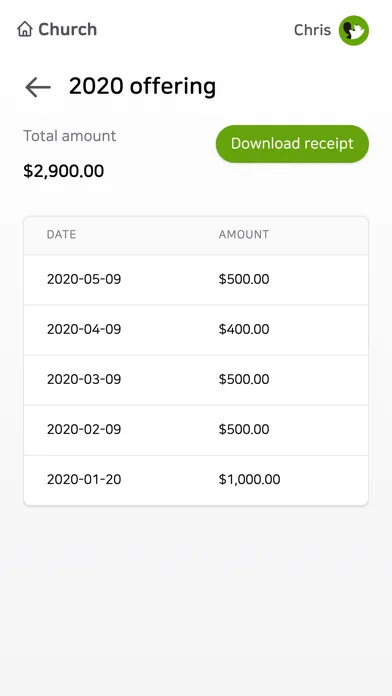Viewport: 392px width, 696px height.
Task: Click the Chris username label
Action: click(312, 30)
